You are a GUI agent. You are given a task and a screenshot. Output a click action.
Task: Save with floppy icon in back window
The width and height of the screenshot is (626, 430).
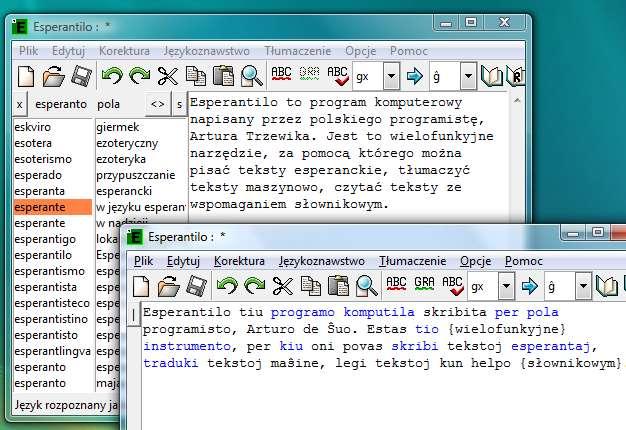pos(81,76)
